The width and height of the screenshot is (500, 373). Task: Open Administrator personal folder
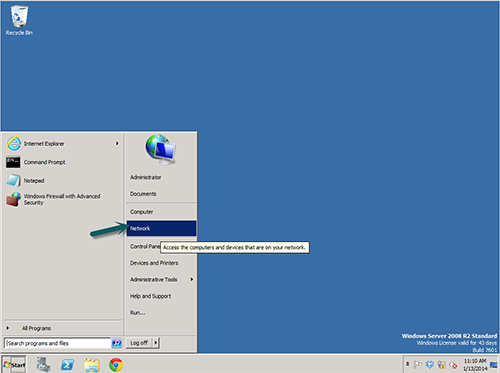pos(161,177)
